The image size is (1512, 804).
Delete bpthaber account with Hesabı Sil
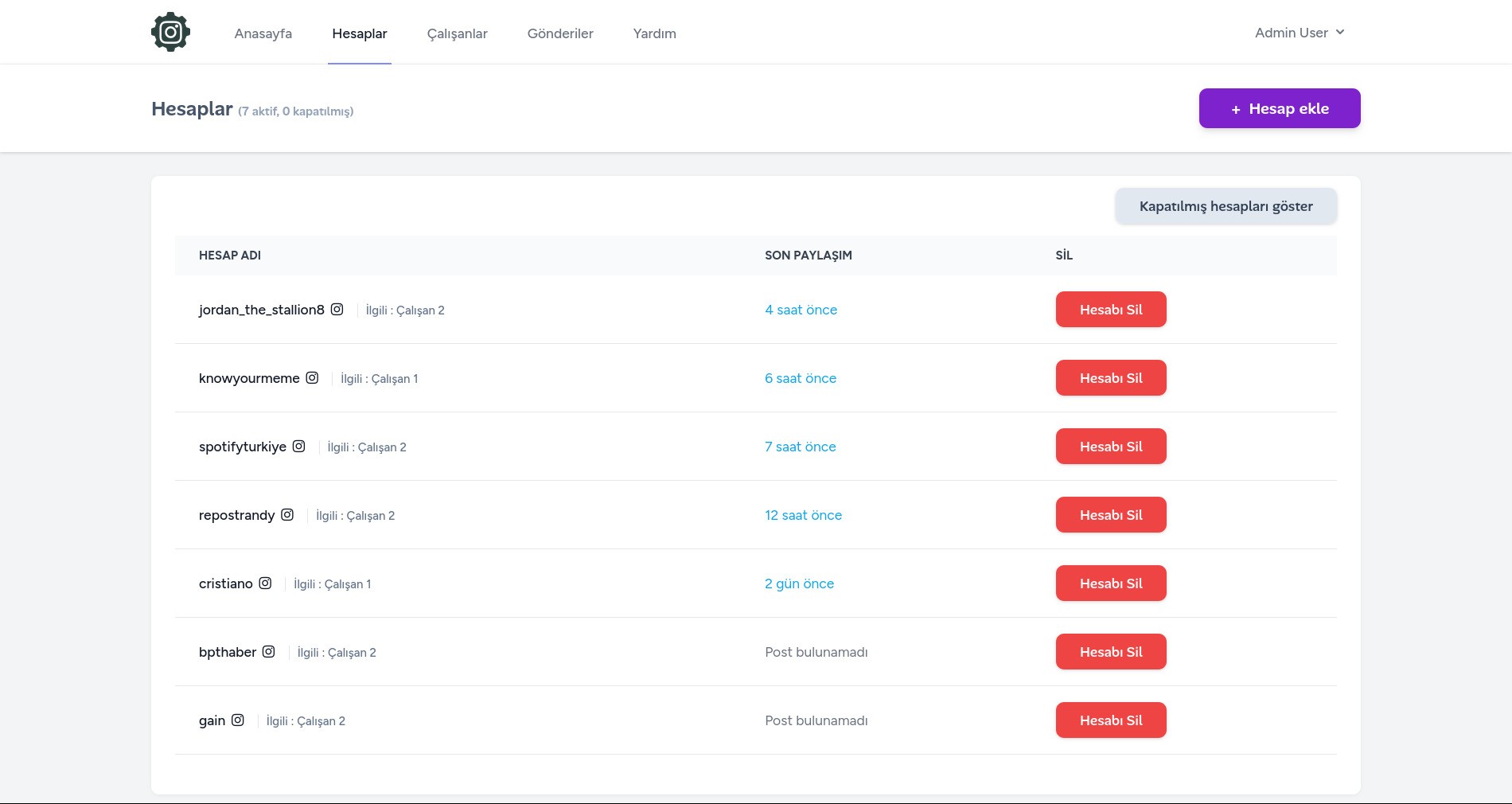click(1111, 652)
